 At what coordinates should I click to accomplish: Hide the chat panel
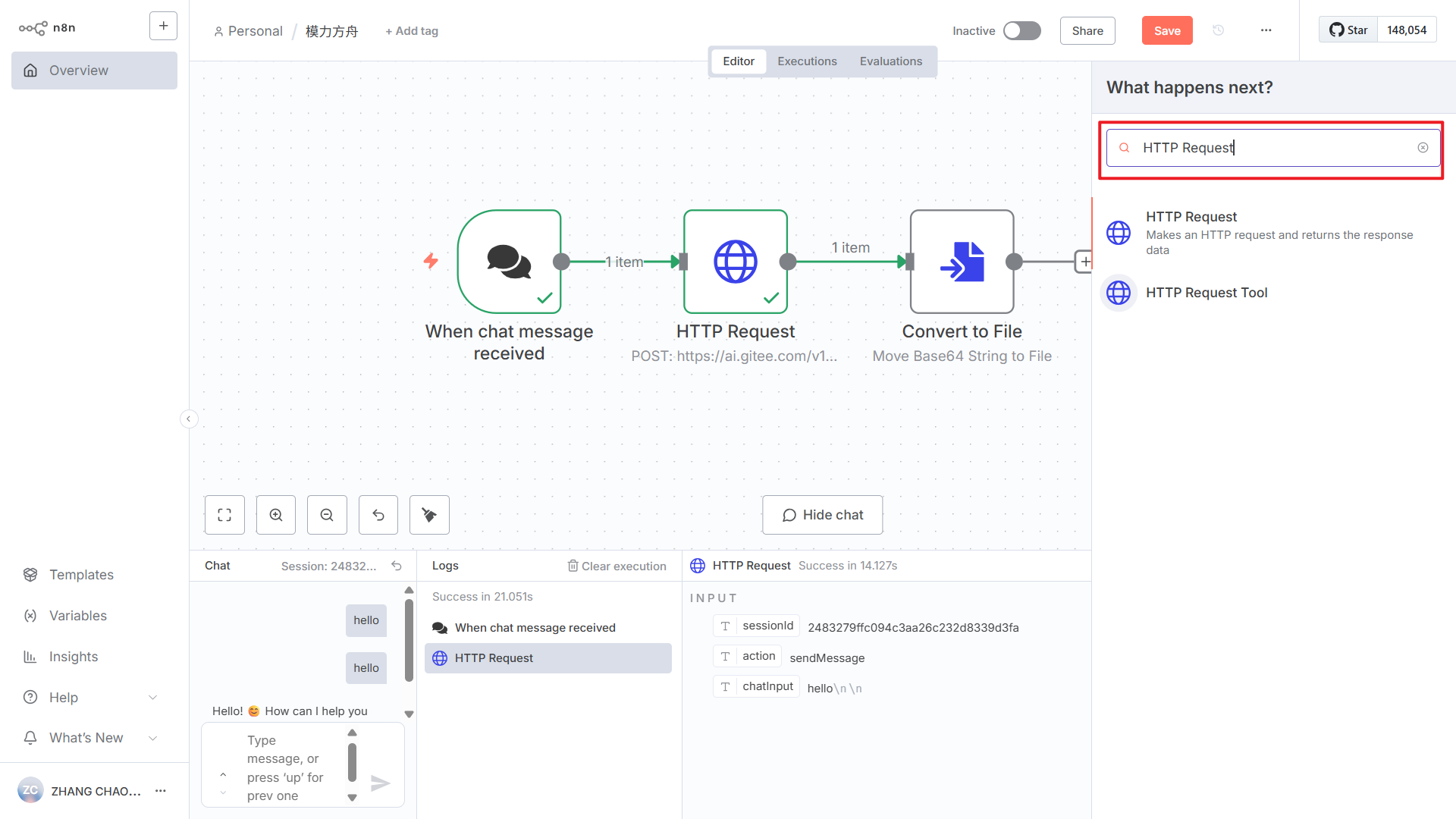[822, 514]
